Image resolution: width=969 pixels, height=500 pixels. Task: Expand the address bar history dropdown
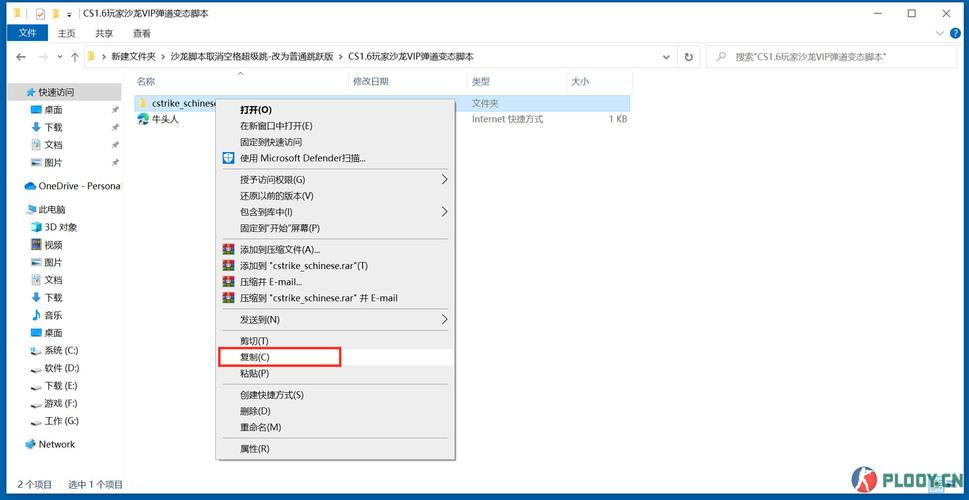coord(666,57)
